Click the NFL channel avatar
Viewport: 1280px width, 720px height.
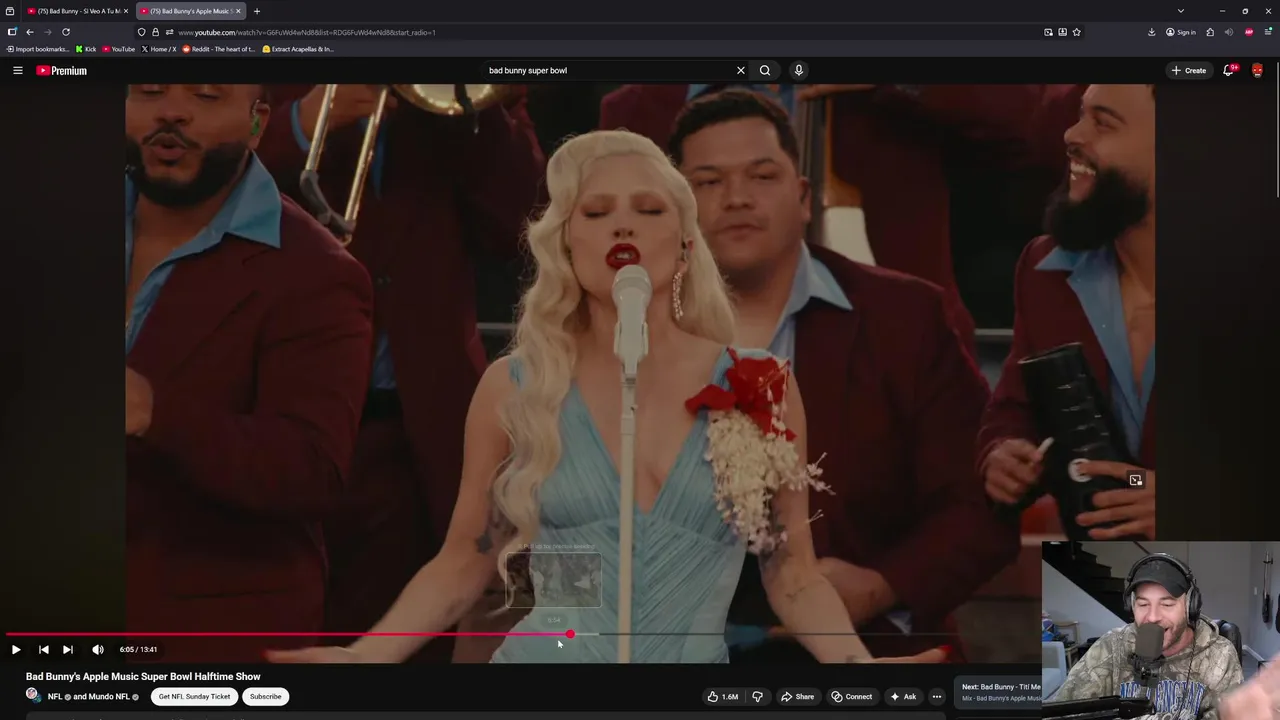click(33, 696)
